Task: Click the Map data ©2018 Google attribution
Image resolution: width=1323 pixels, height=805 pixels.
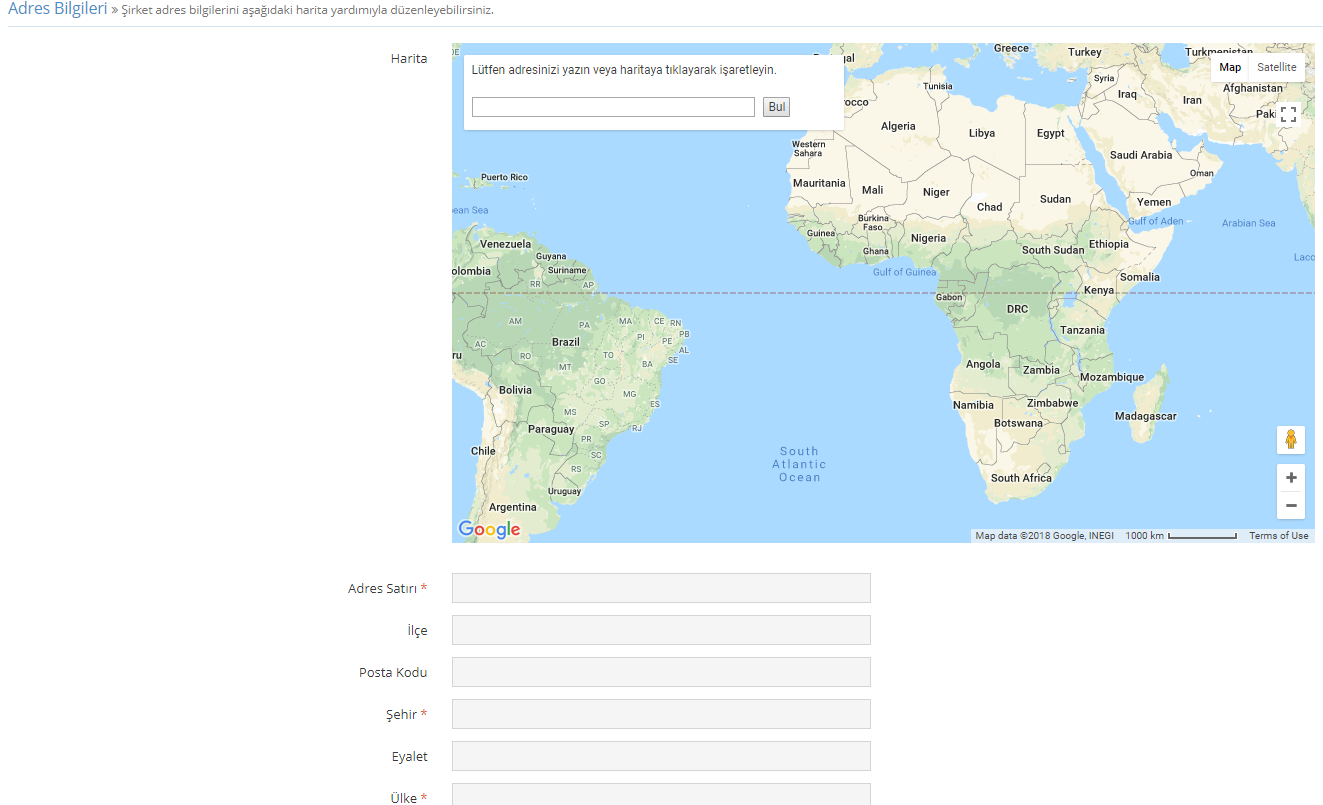Action: [1045, 536]
